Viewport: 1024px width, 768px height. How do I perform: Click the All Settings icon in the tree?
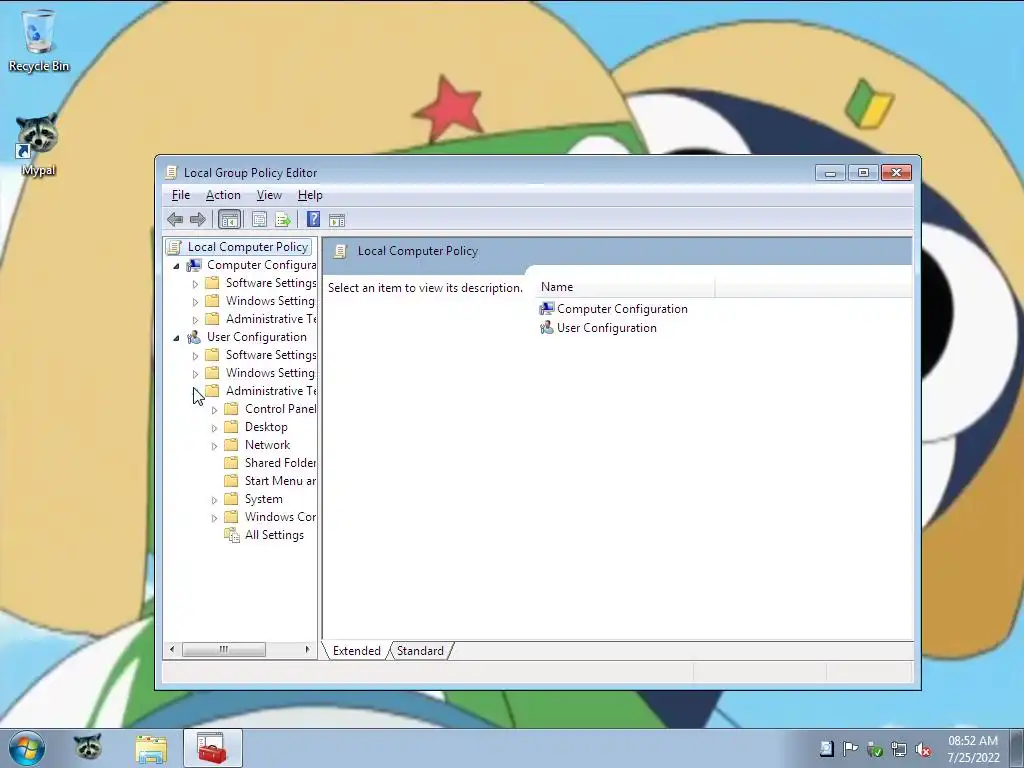[x=232, y=535]
